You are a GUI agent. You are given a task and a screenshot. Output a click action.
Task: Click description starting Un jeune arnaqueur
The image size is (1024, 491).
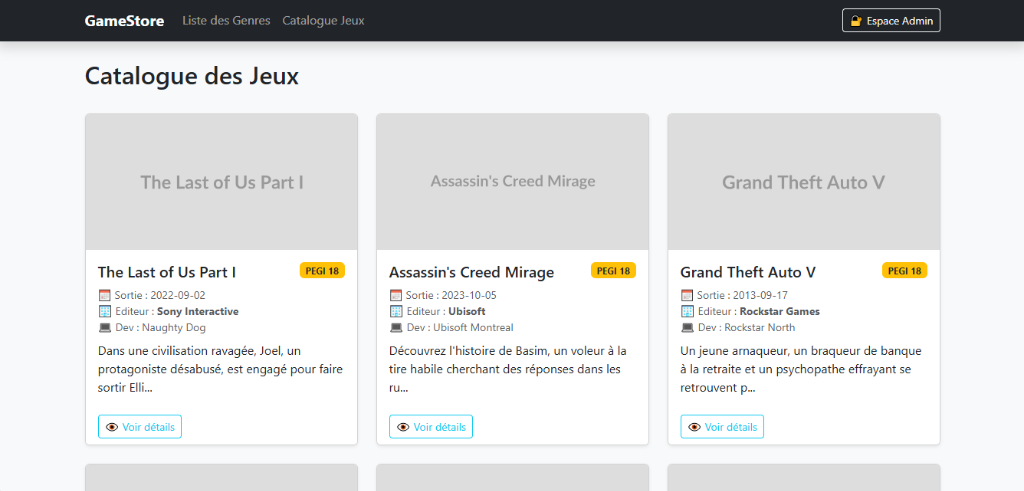(801, 370)
